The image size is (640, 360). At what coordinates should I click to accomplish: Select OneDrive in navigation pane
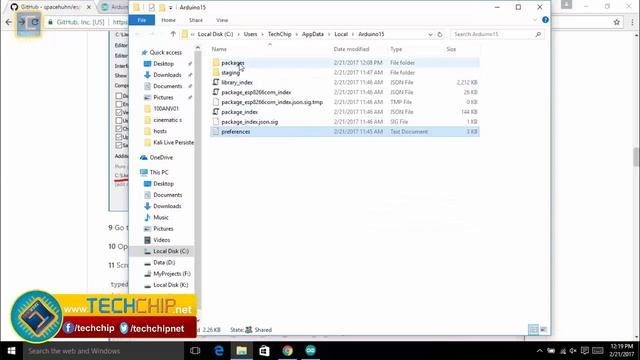pos(161,158)
